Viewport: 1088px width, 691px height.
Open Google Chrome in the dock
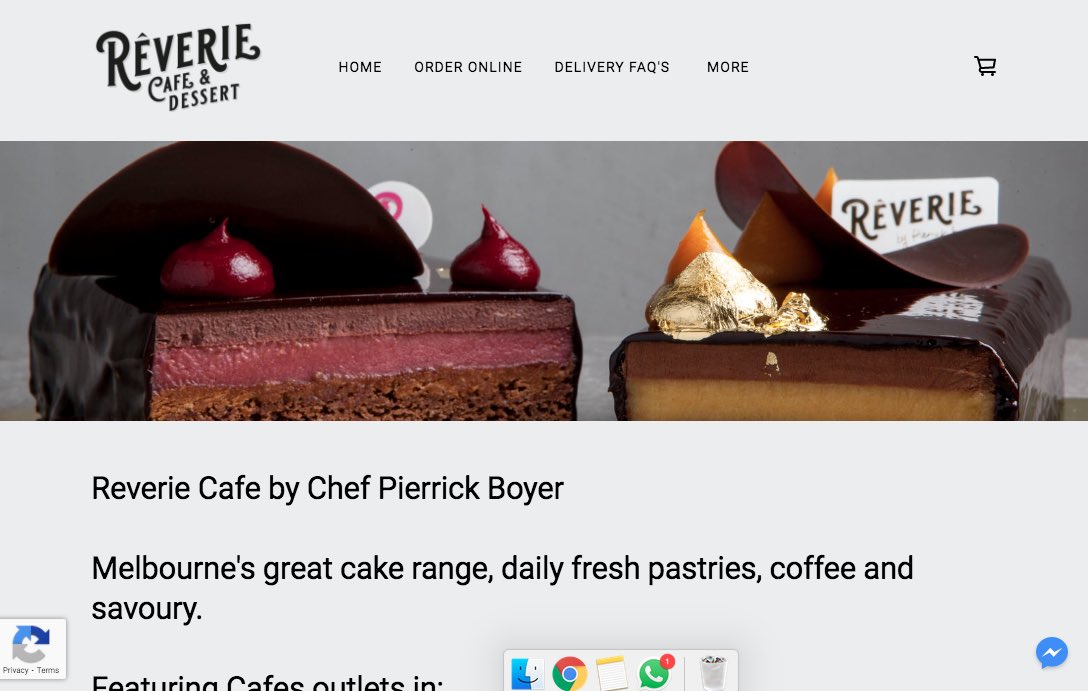570,674
